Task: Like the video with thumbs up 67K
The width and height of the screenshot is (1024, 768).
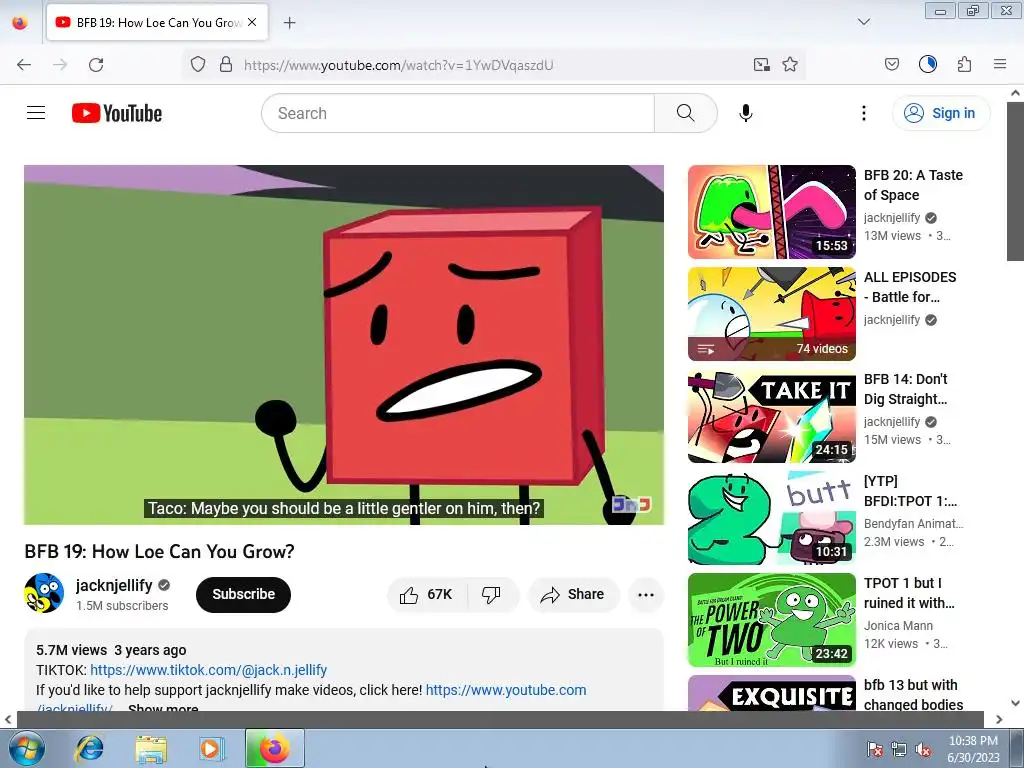Action: coord(427,594)
